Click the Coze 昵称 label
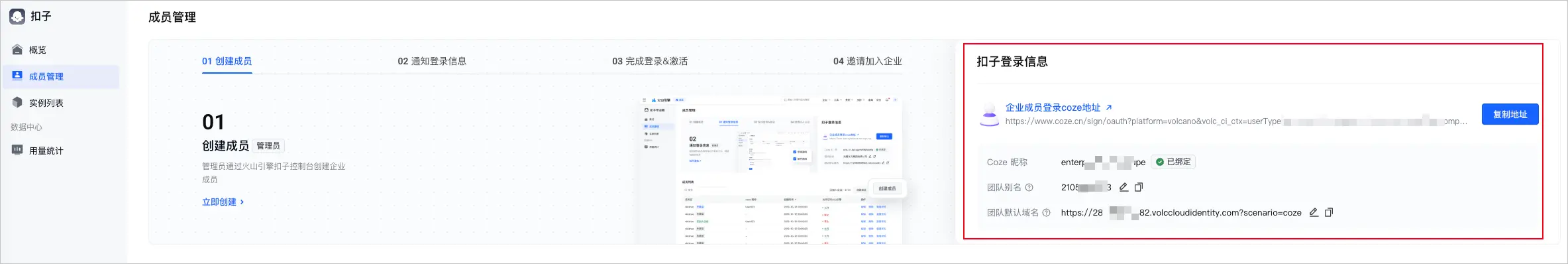Image resolution: width=1568 pixels, height=264 pixels. click(1007, 163)
